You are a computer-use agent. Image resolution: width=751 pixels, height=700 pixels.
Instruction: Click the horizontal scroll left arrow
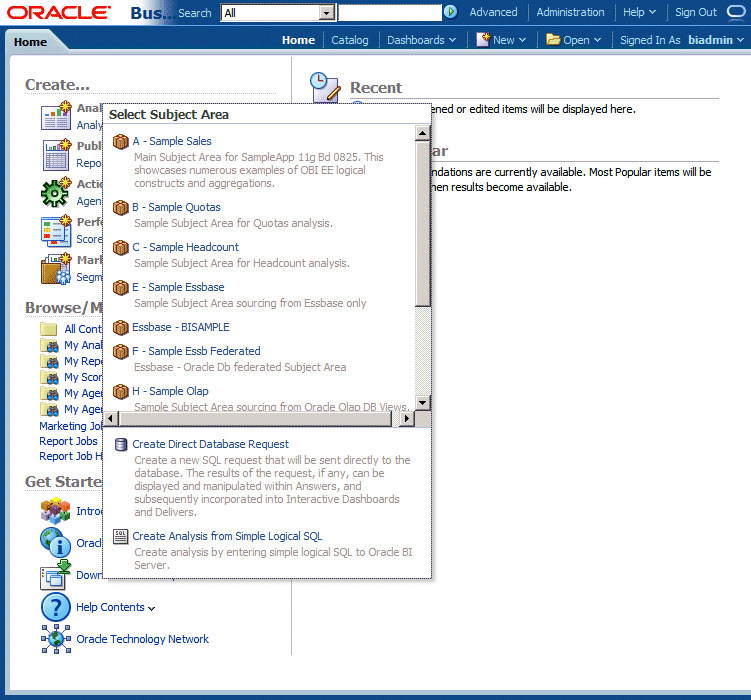111,418
